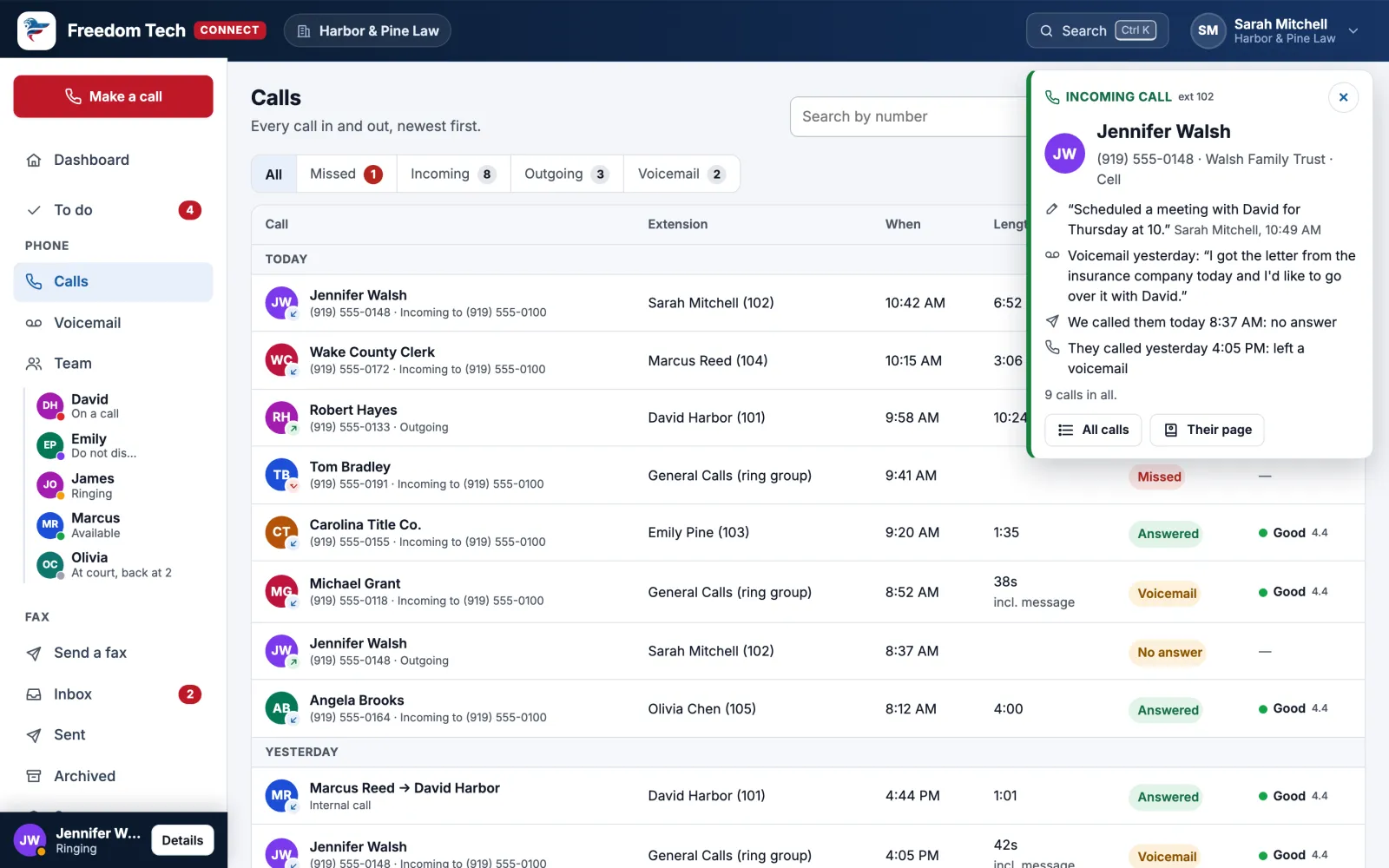Switch to the Missed tab

point(346,174)
